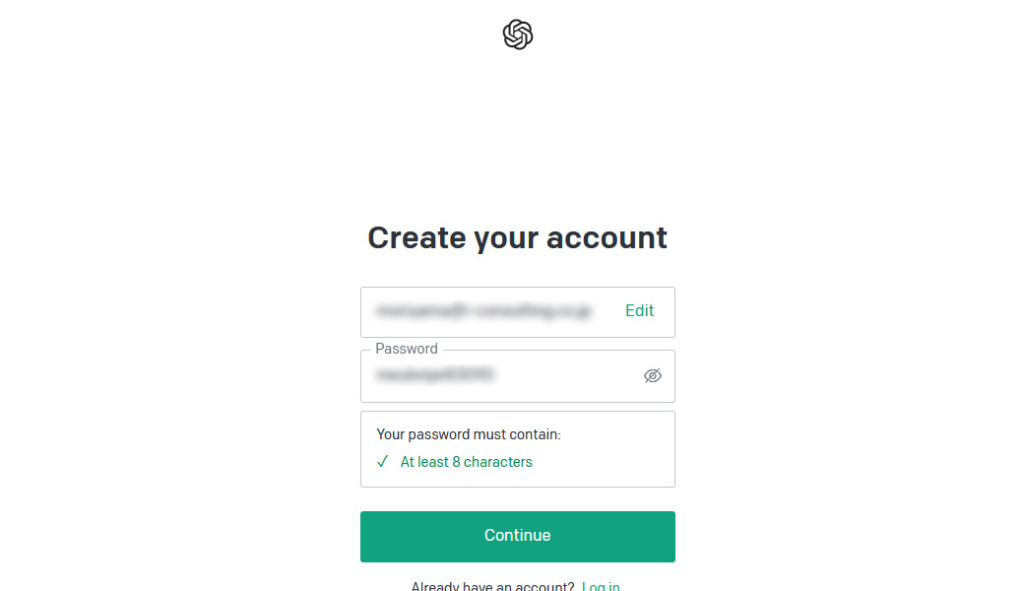Click the blurred password text

436,376
